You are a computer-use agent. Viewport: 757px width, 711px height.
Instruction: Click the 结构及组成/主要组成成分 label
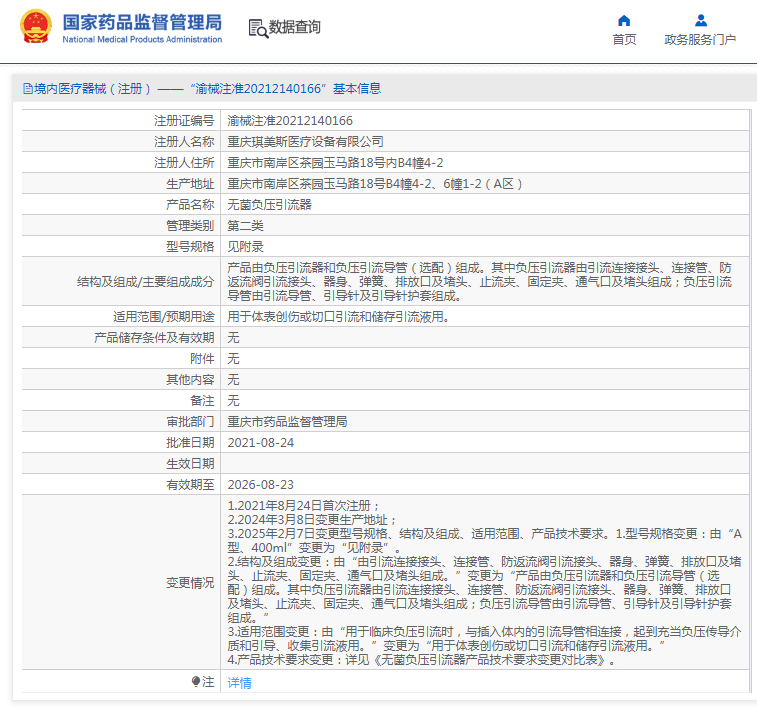pos(145,282)
